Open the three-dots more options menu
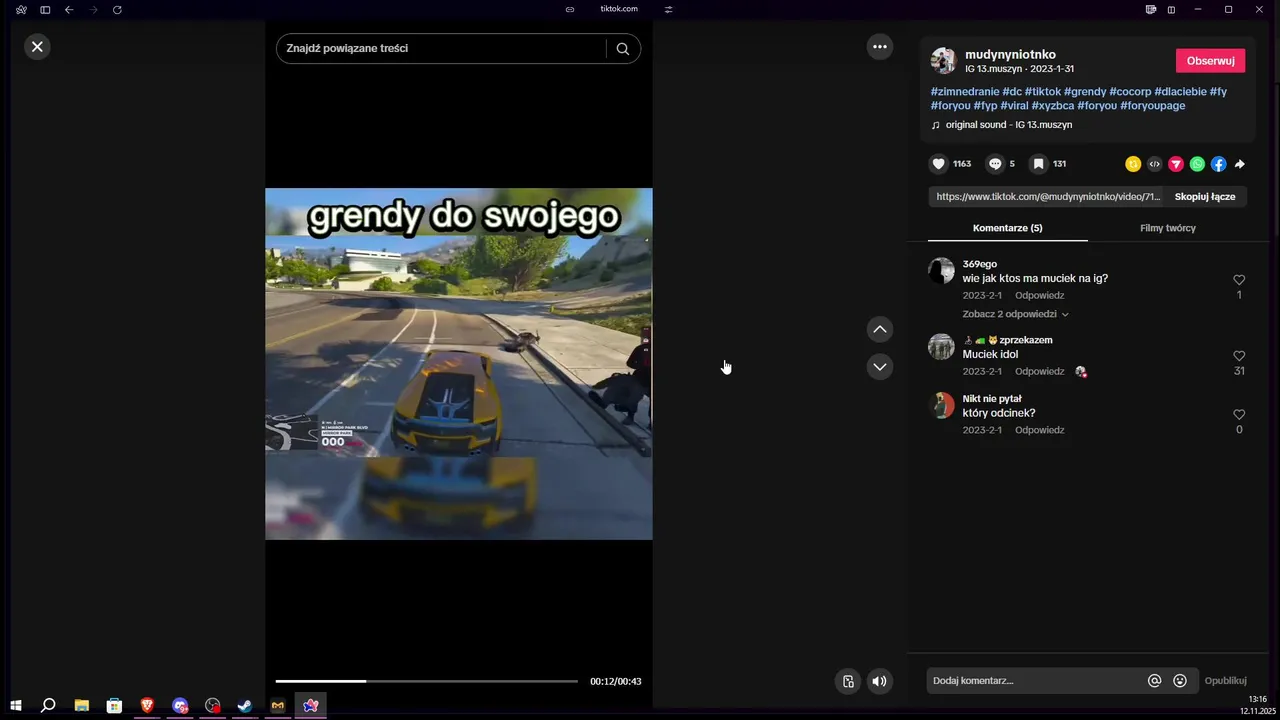 click(880, 47)
